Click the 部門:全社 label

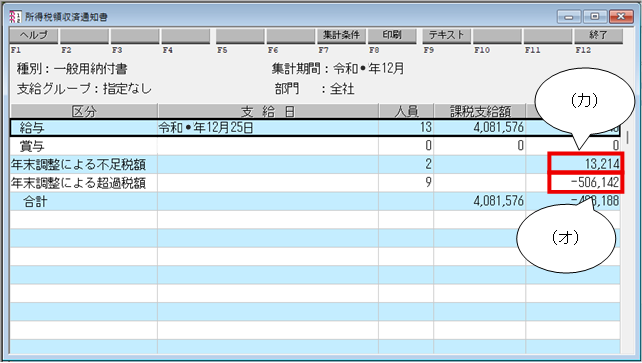tap(314, 89)
